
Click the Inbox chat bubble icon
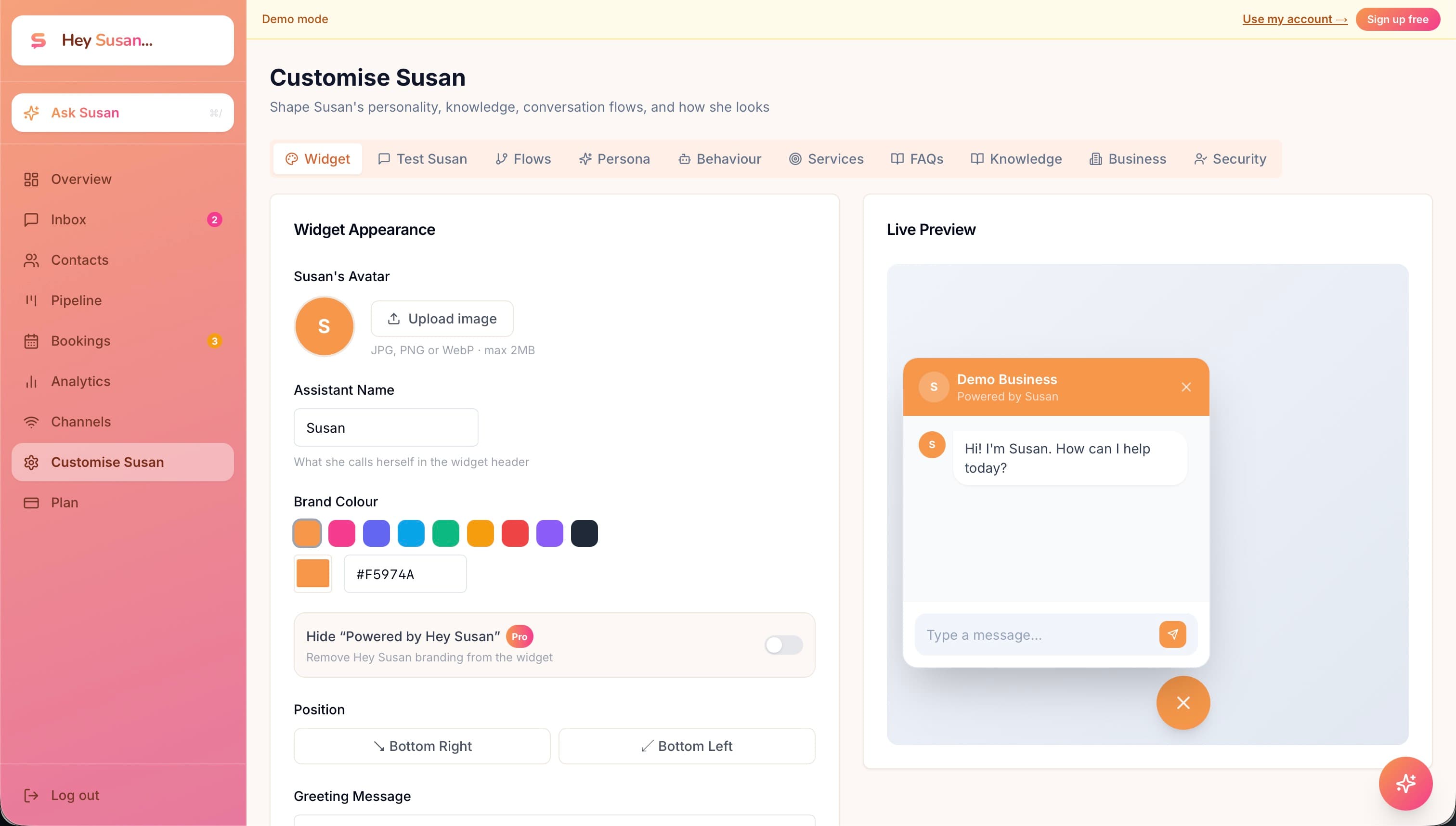click(x=31, y=219)
